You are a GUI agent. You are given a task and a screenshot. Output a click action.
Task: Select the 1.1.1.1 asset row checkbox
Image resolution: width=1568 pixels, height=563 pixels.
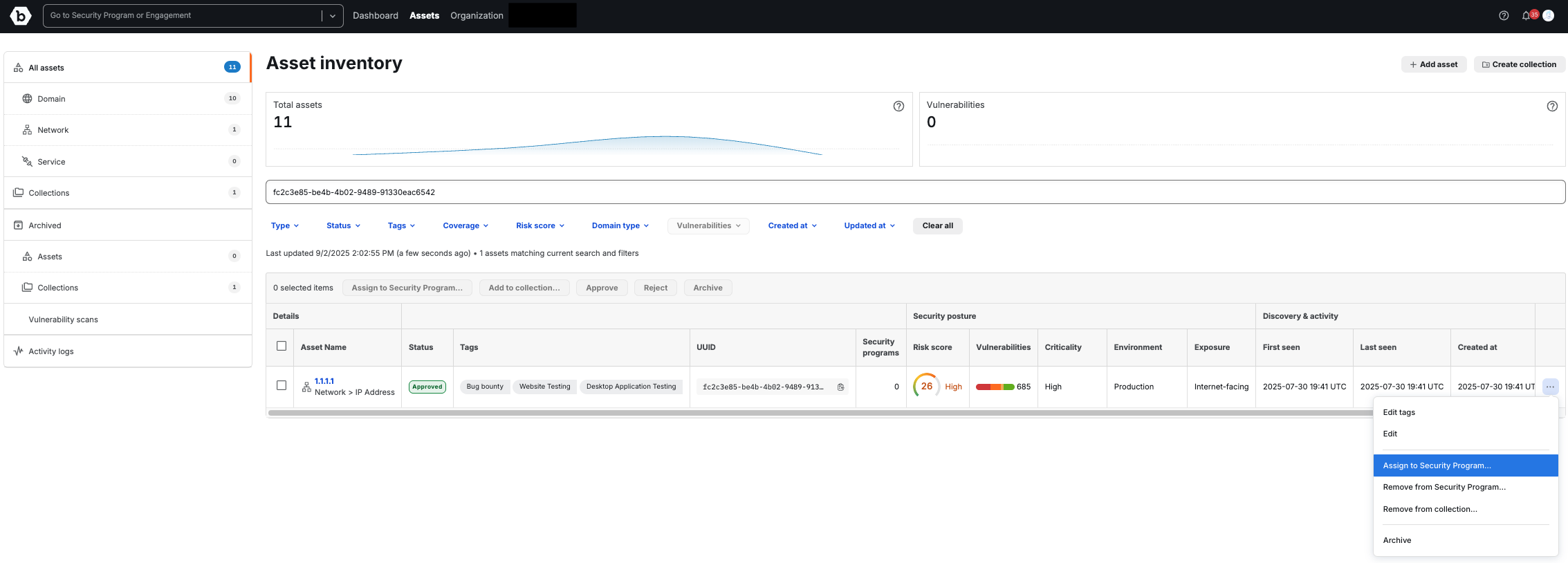(282, 385)
